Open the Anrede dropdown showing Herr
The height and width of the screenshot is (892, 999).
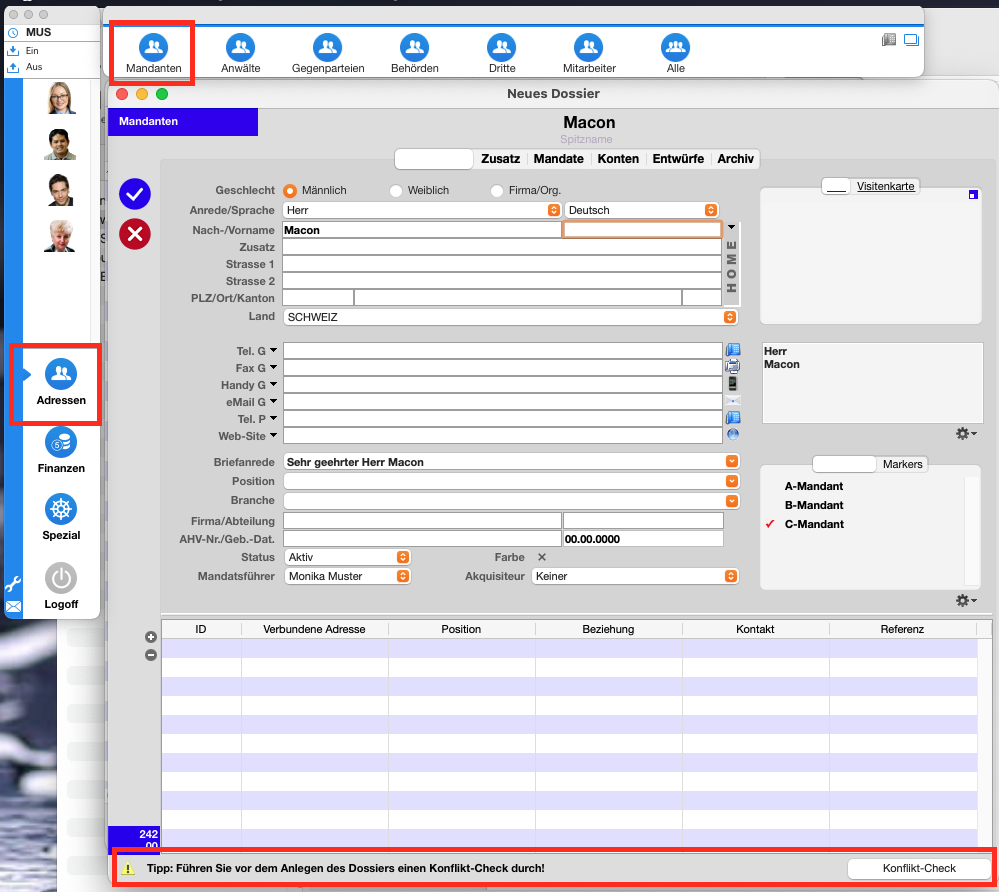point(422,210)
